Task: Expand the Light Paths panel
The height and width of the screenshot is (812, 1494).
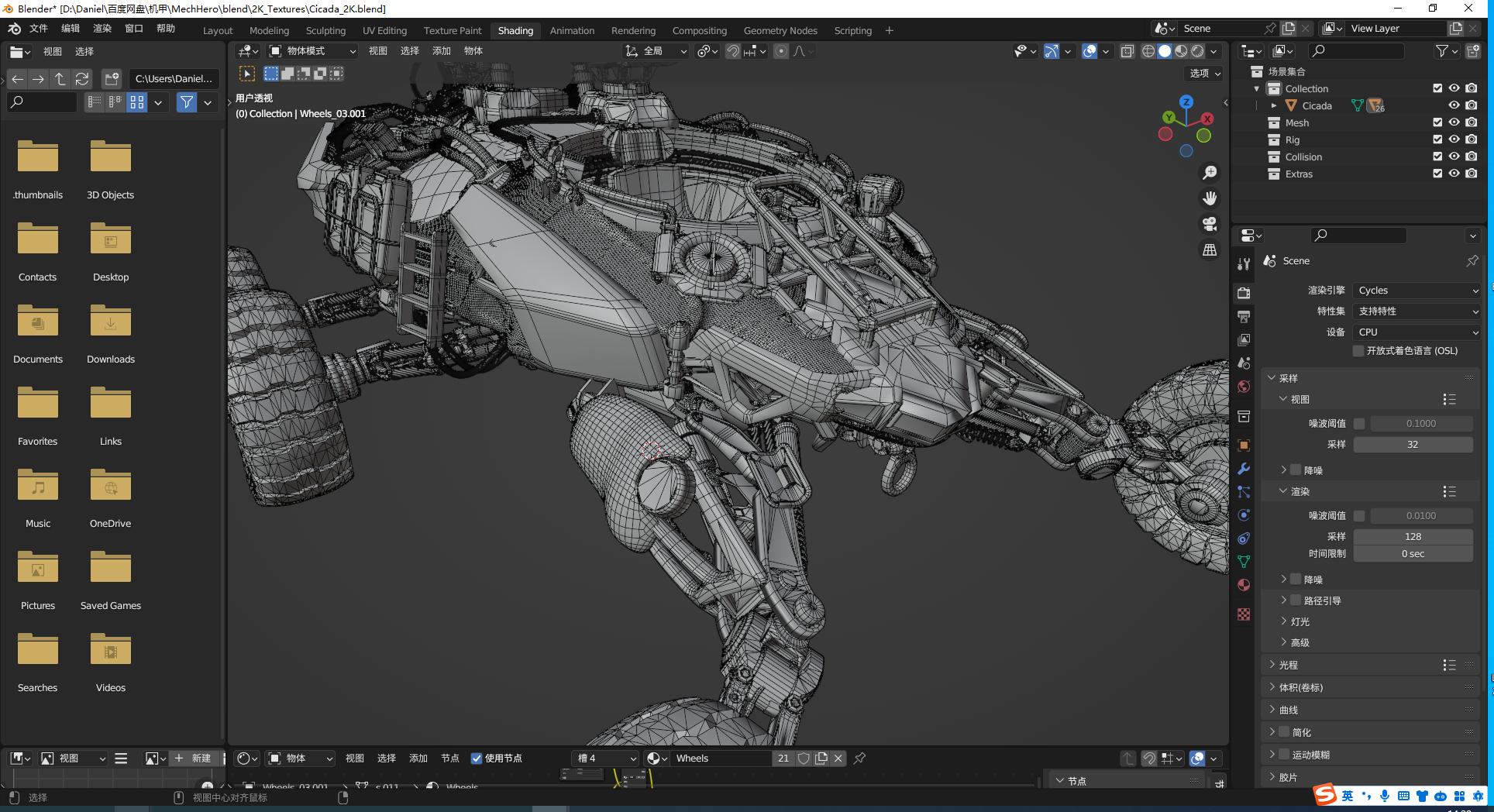Action: click(x=1289, y=665)
